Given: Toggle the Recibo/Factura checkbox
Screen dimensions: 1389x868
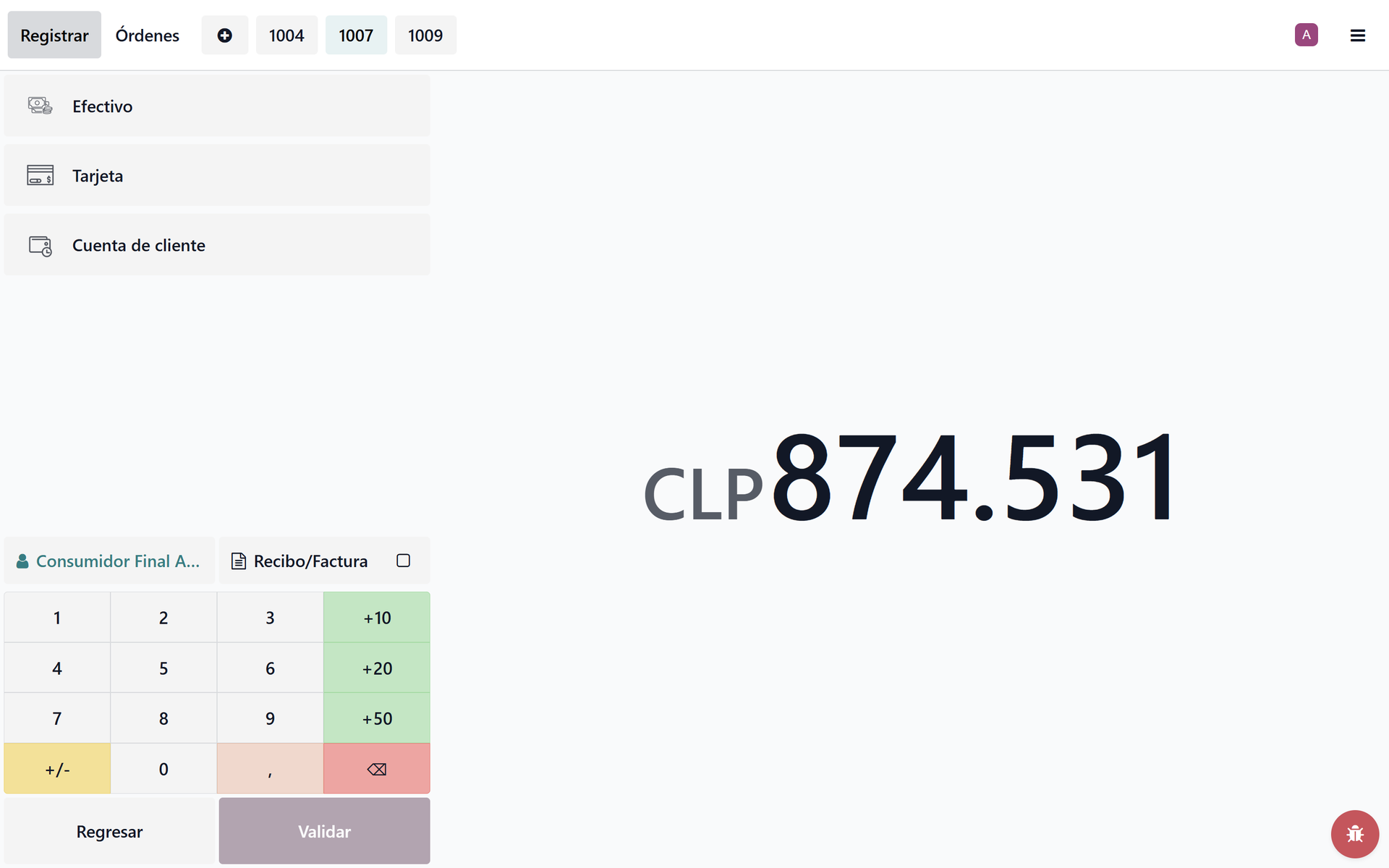Looking at the screenshot, I should [x=403, y=561].
